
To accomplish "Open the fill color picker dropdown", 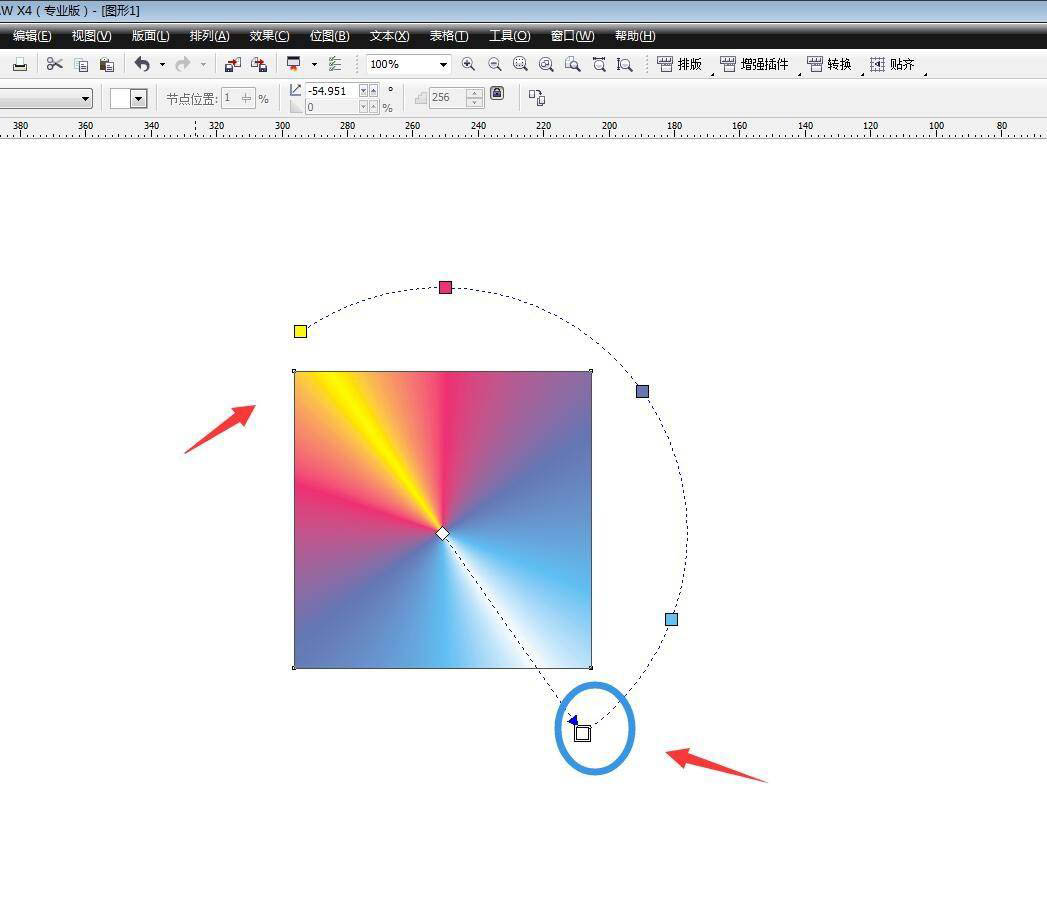I will click(x=139, y=98).
